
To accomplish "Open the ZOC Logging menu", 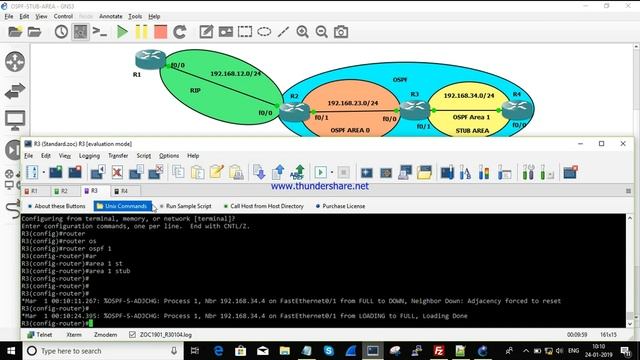I will pyautogui.click(x=89, y=156).
